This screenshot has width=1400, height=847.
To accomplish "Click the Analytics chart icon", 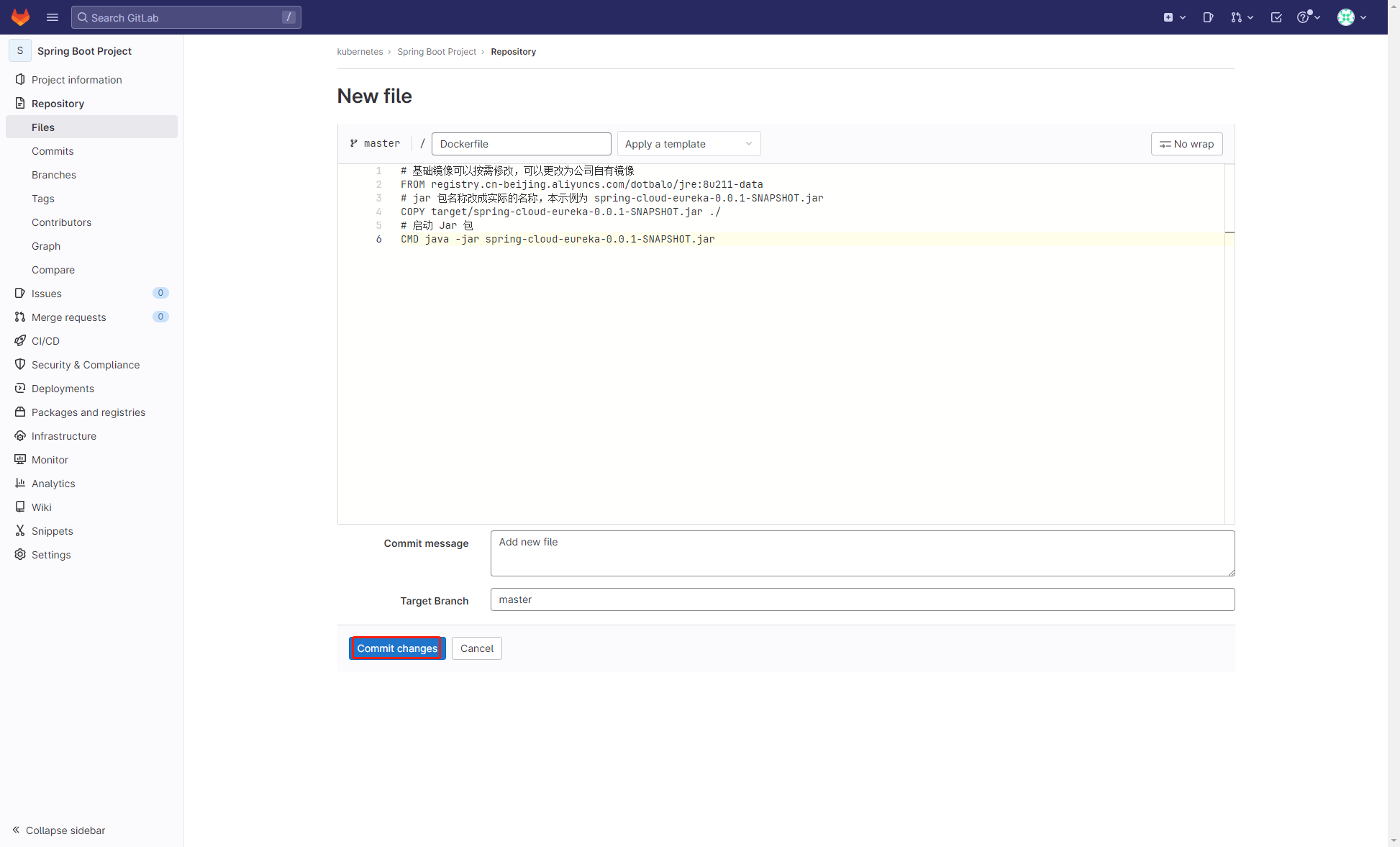I will [20, 483].
